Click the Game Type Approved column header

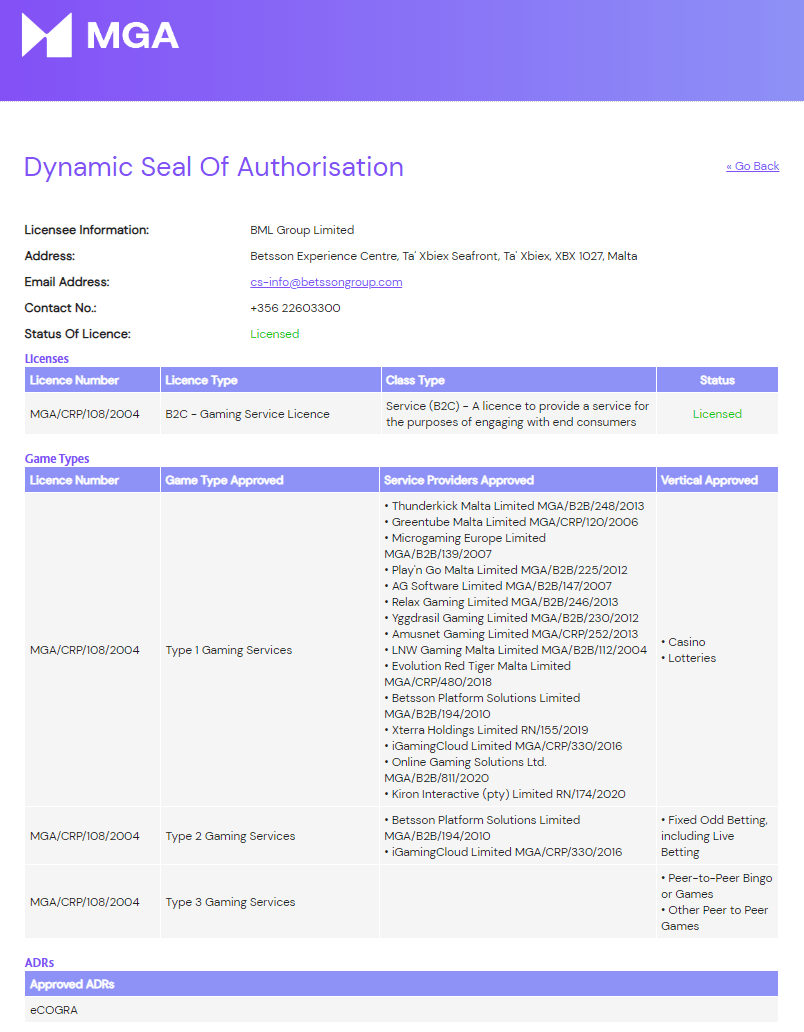tap(270, 480)
